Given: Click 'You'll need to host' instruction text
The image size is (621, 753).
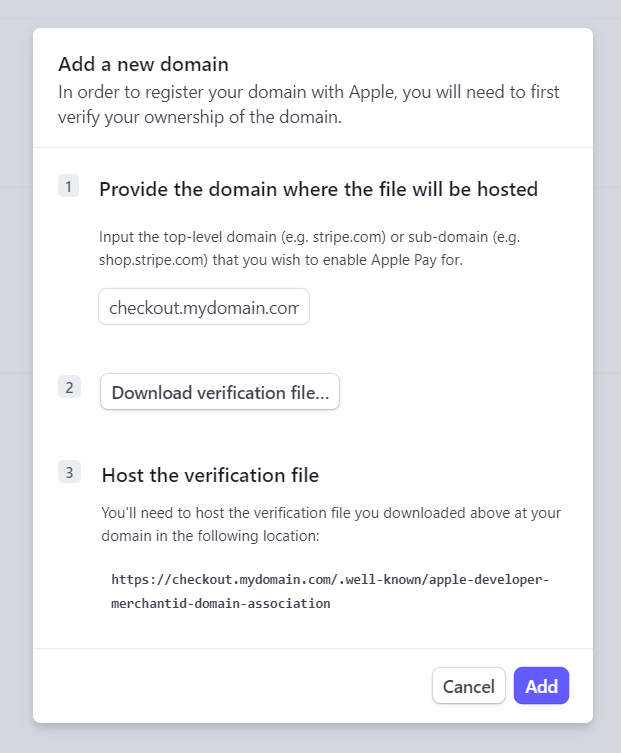Looking at the screenshot, I should pyautogui.click(x=170, y=513).
